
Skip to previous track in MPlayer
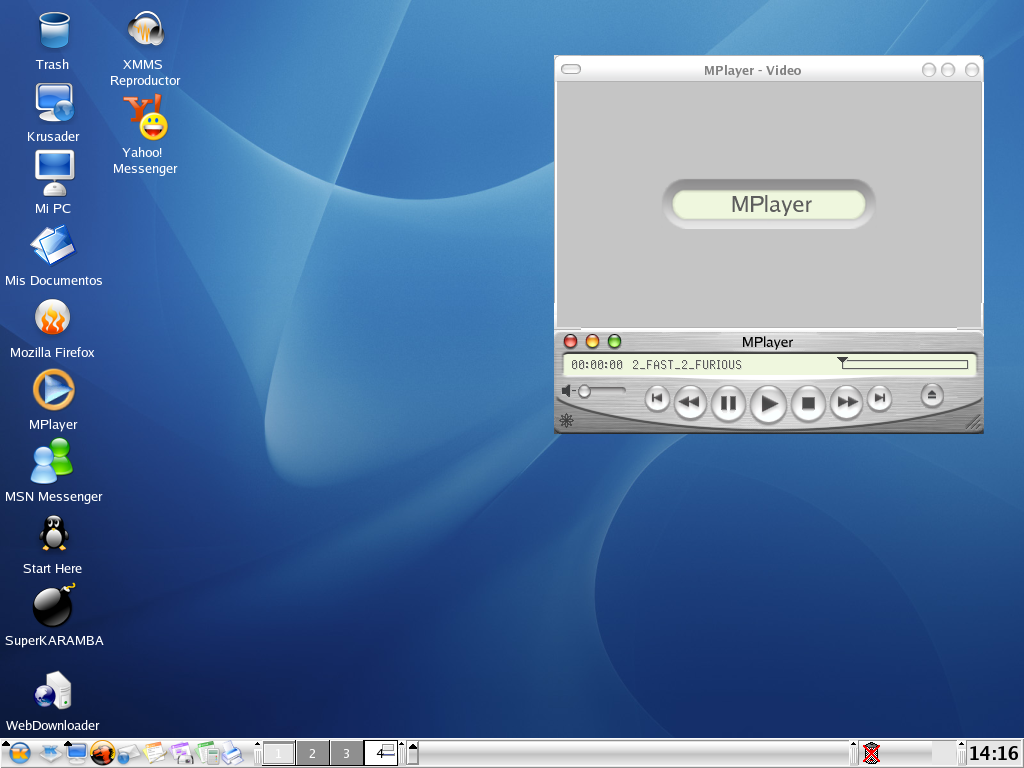click(657, 398)
